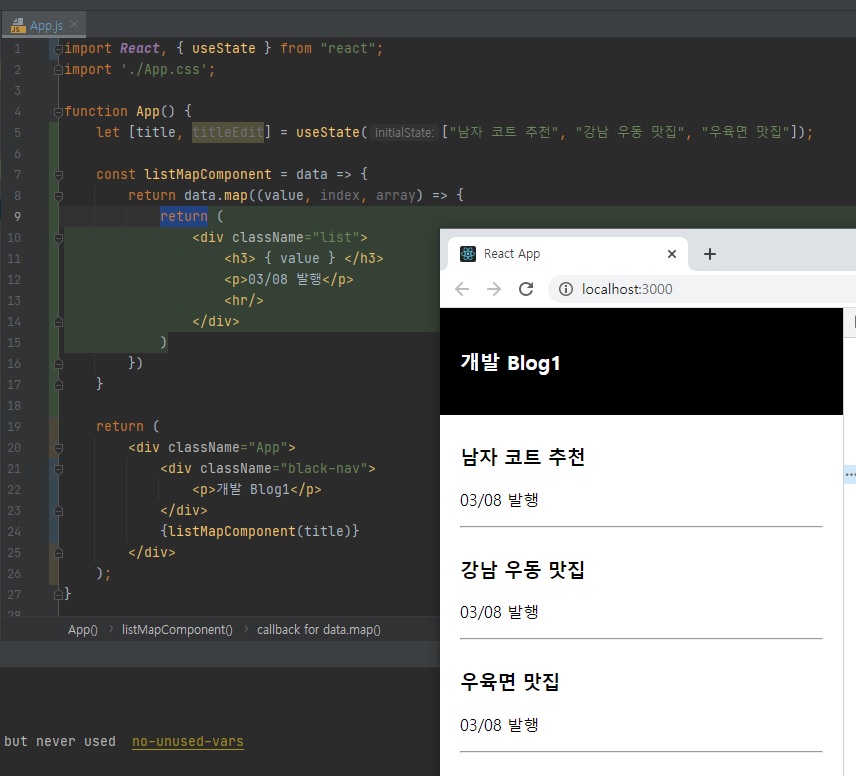
Task: Click the initialState parameter hint
Action: coord(404,133)
